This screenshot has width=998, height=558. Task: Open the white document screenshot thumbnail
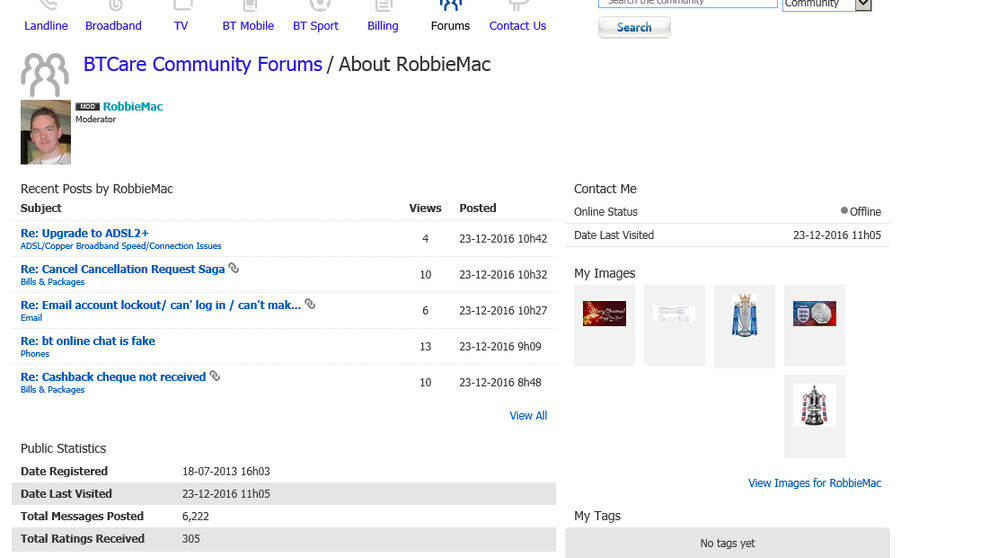(675, 313)
